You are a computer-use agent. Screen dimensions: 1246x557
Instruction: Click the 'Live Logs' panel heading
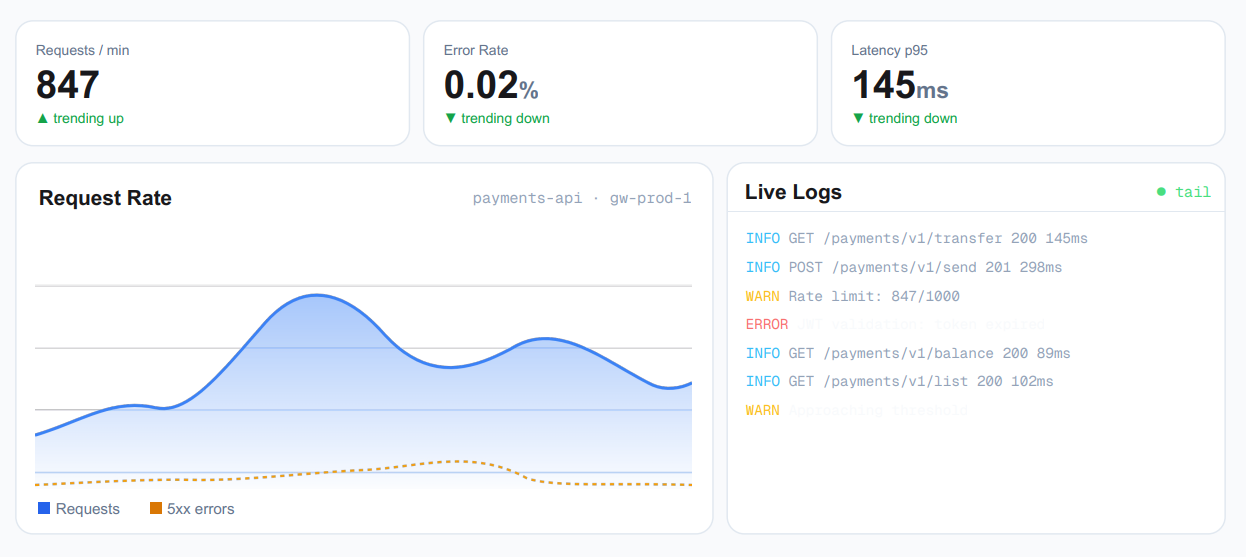793,192
